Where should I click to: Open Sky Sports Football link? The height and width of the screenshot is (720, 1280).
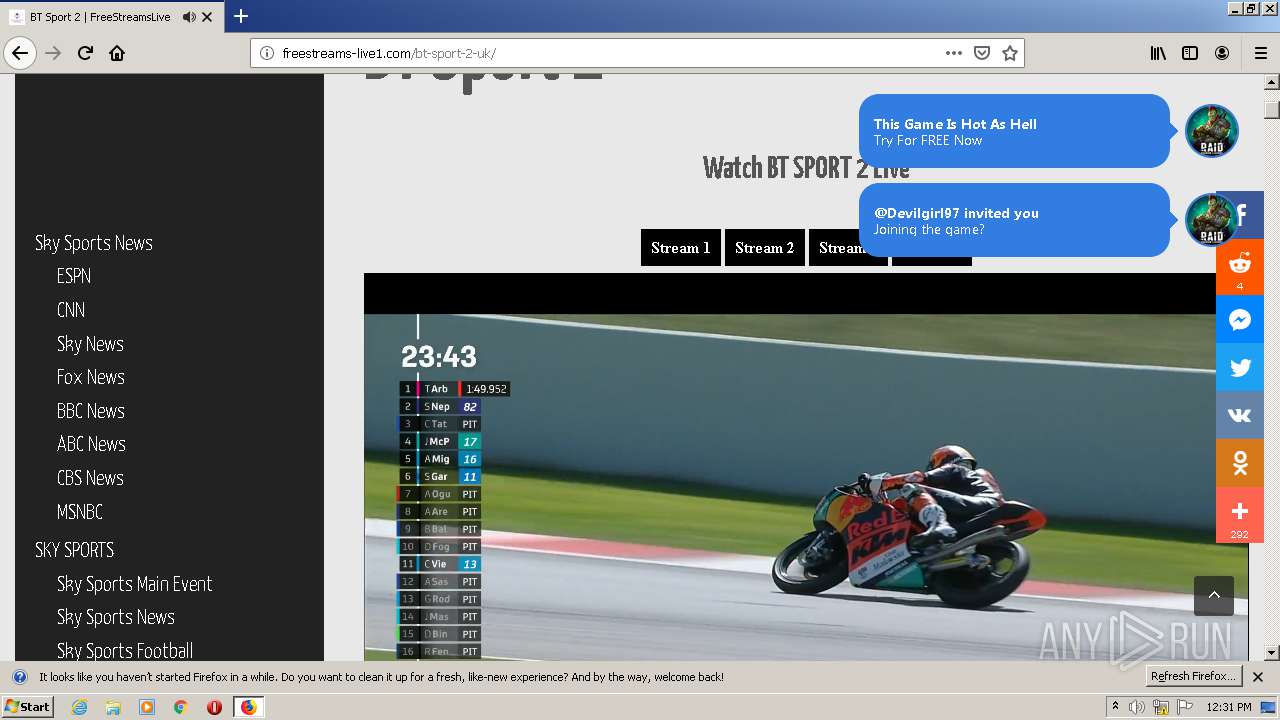coord(125,651)
